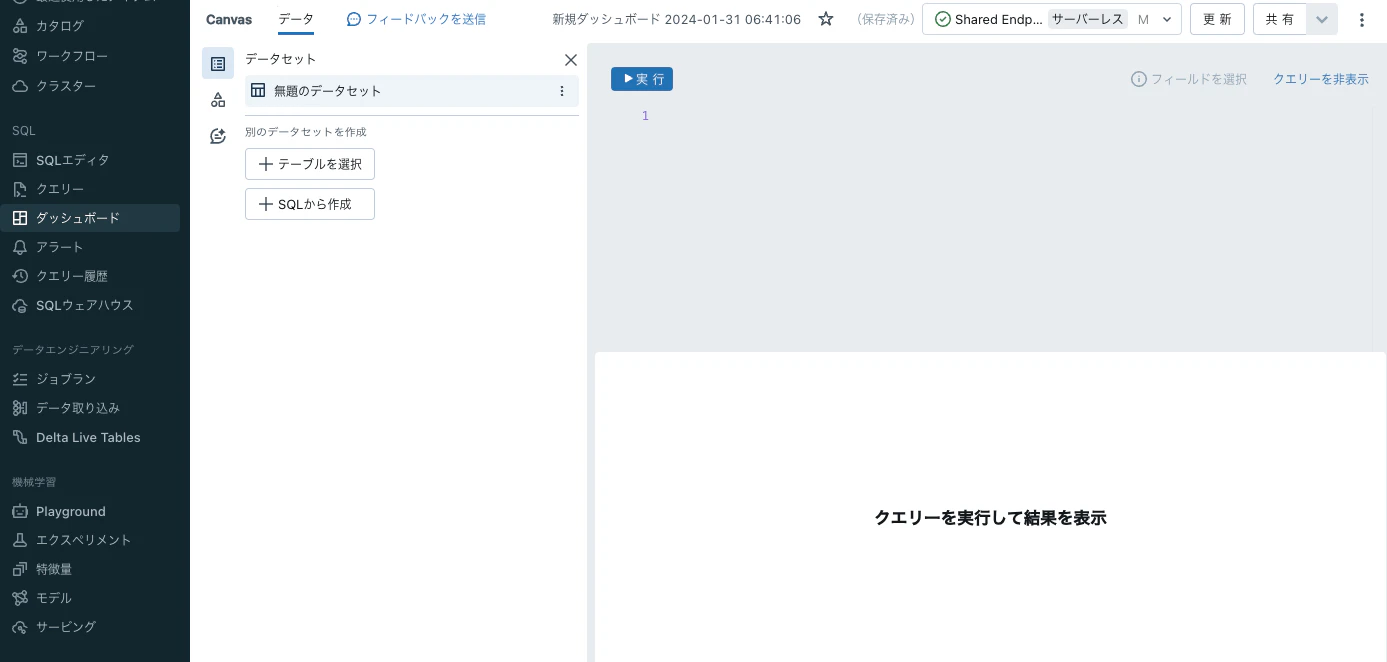Click the ダッシュボード grid icon
The width and height of the screenshot is (1387, 662).
click(x=20, y=218)
